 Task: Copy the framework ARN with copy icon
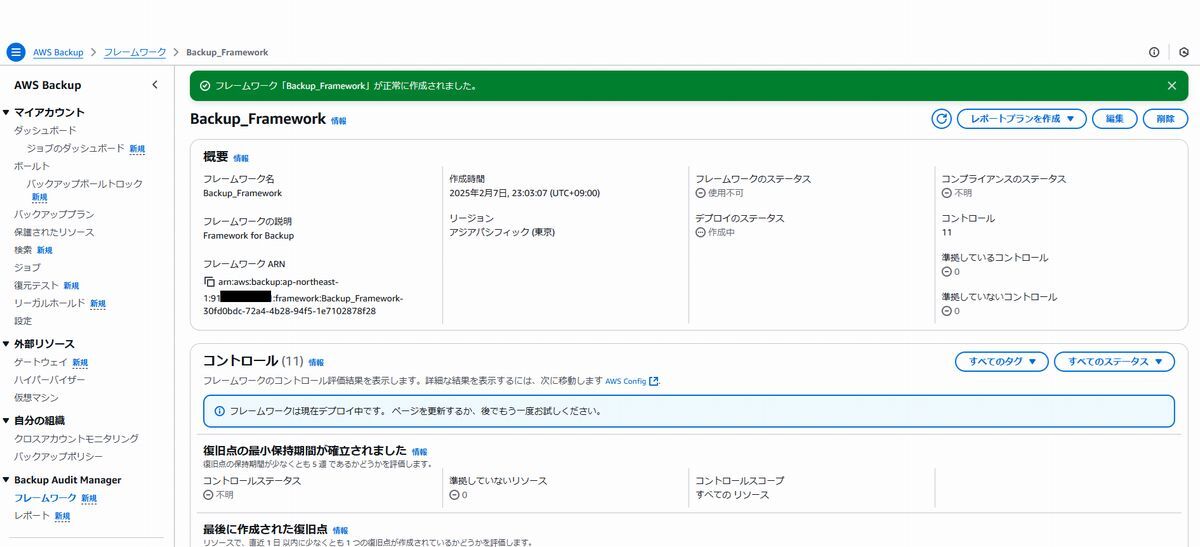[209, 283]
